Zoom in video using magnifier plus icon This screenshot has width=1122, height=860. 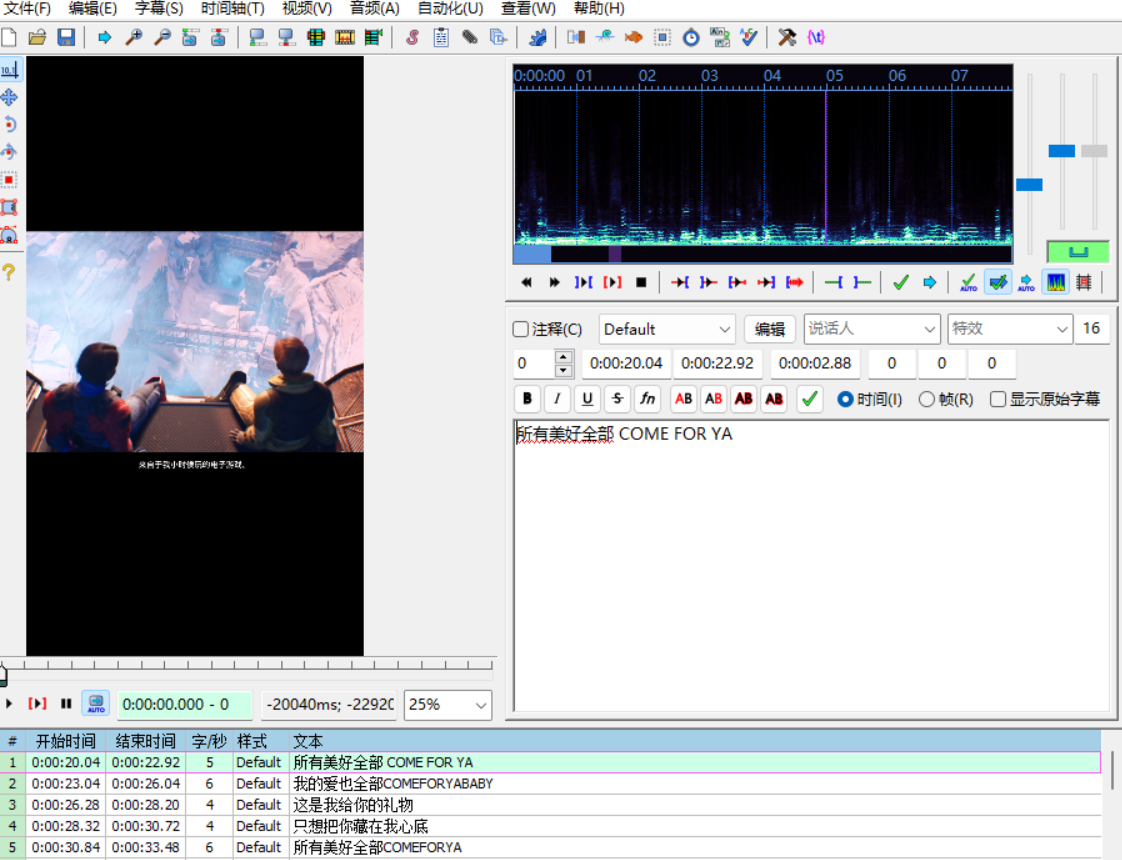pyautogui.click(x=133, y=37)
